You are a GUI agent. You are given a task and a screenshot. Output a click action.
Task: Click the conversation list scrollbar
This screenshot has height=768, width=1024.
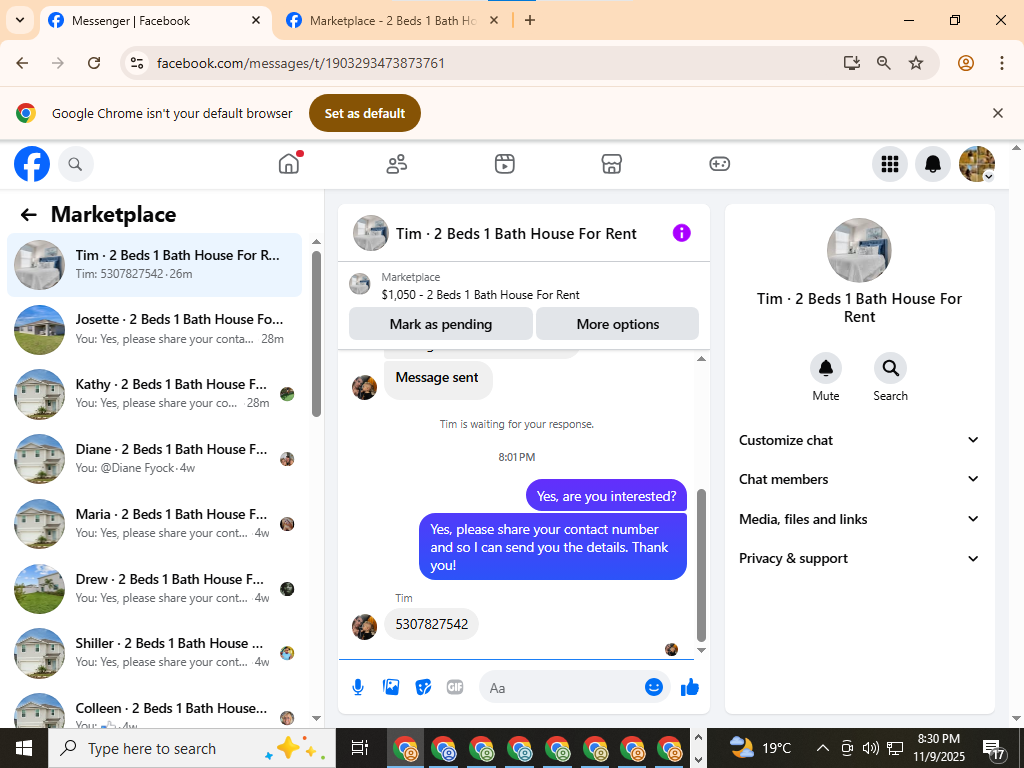pos(317,333)
